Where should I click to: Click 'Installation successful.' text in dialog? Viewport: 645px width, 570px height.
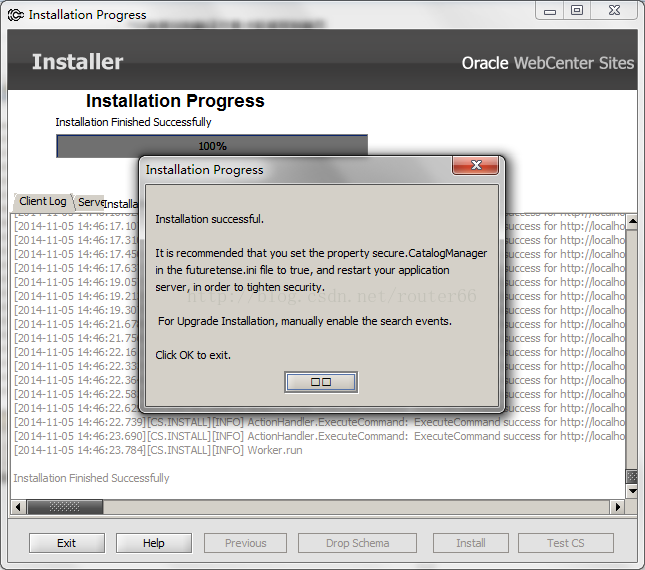(209, 219)
